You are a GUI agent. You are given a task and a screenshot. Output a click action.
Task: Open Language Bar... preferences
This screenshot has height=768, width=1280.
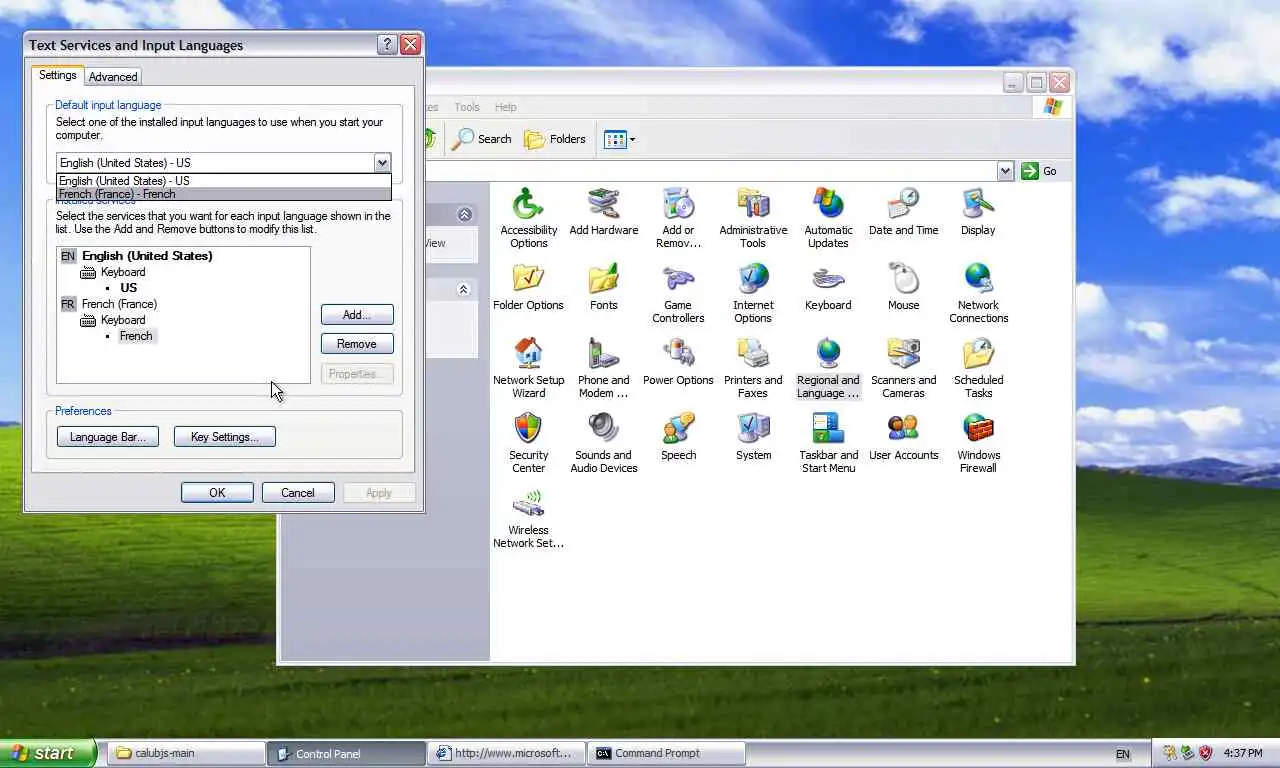click(x=108, y=437)
